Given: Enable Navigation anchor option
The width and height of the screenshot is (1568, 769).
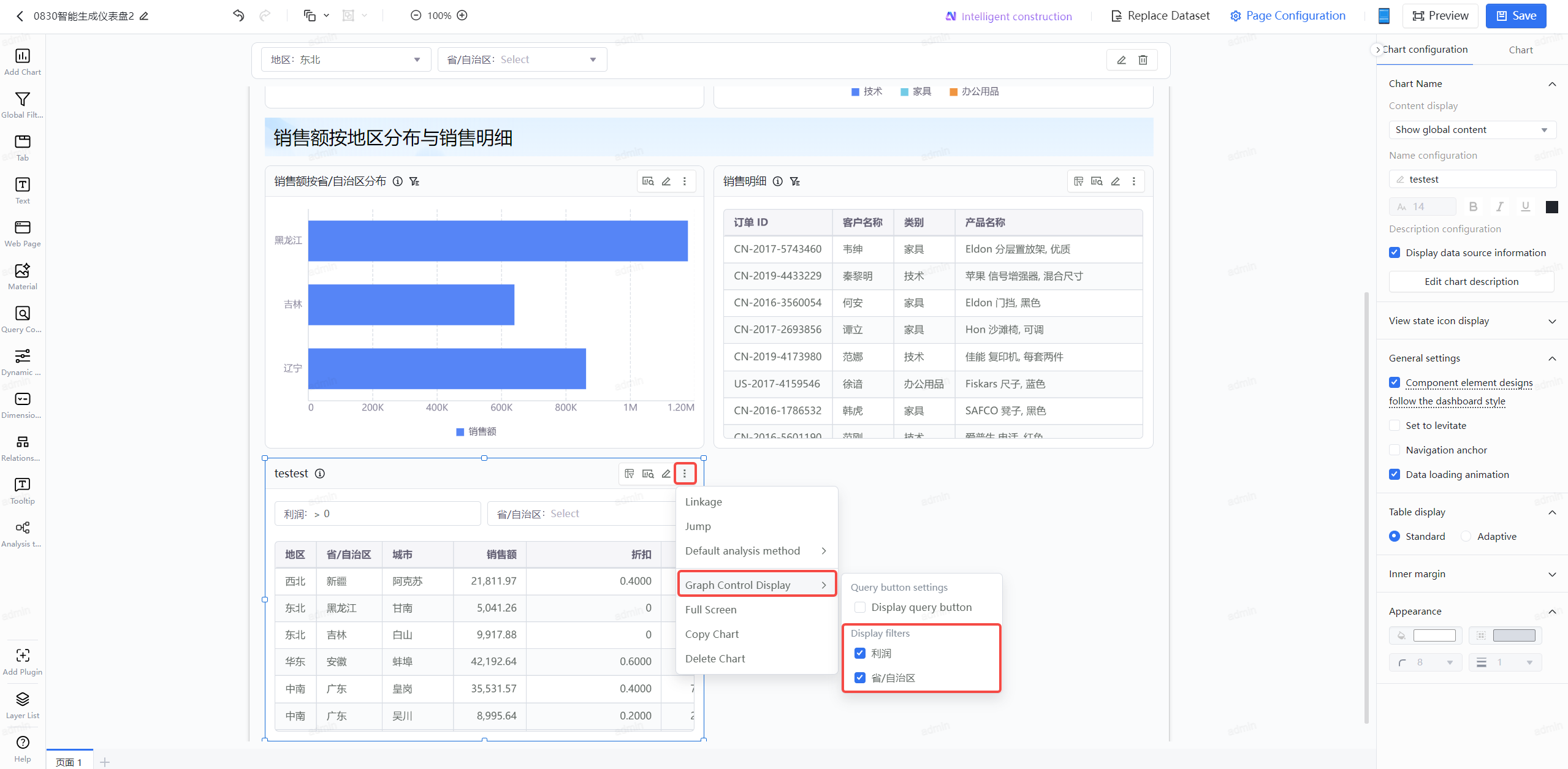Looking at the screenshot, I should (1395, 450).
